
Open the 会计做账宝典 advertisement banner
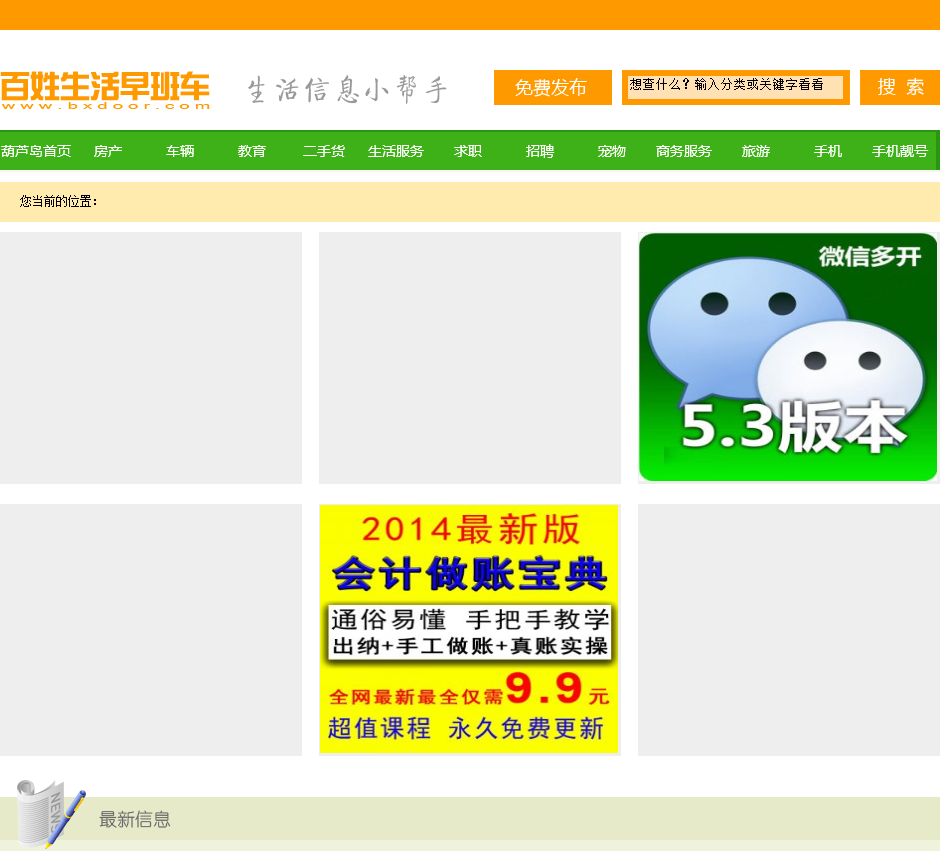[x=469, y=629]
